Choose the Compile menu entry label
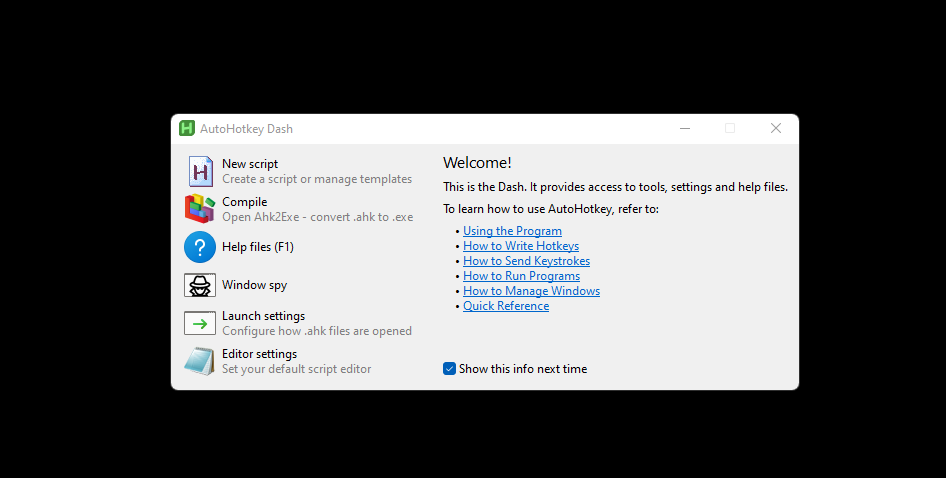This screenshot has width=946, height=478. coord(245,202)
